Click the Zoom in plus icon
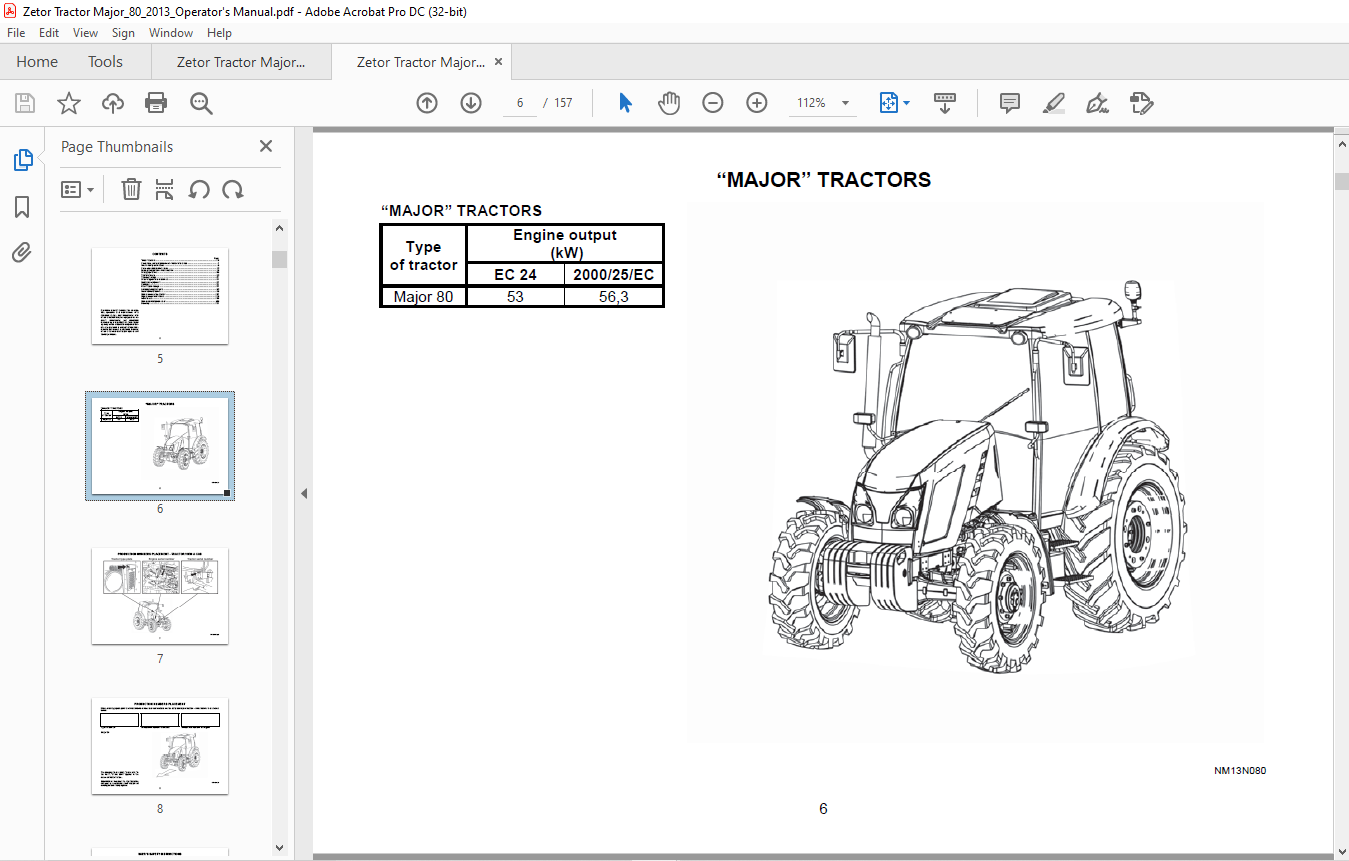The image size is (1349, 861). coord(757,103)
